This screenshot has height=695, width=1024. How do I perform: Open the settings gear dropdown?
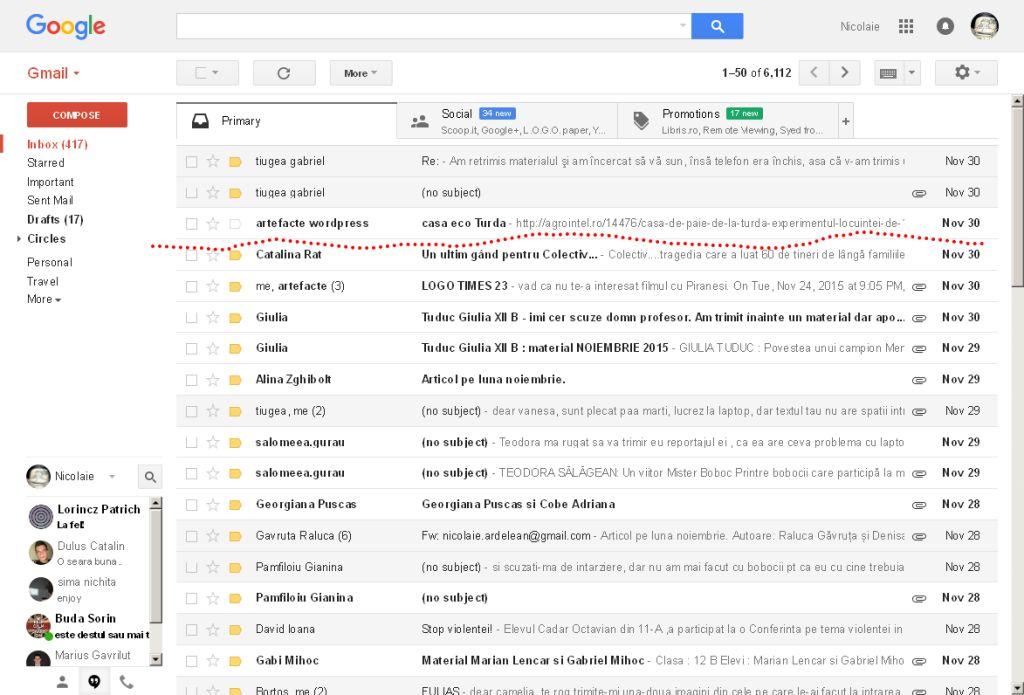(965, 73)
